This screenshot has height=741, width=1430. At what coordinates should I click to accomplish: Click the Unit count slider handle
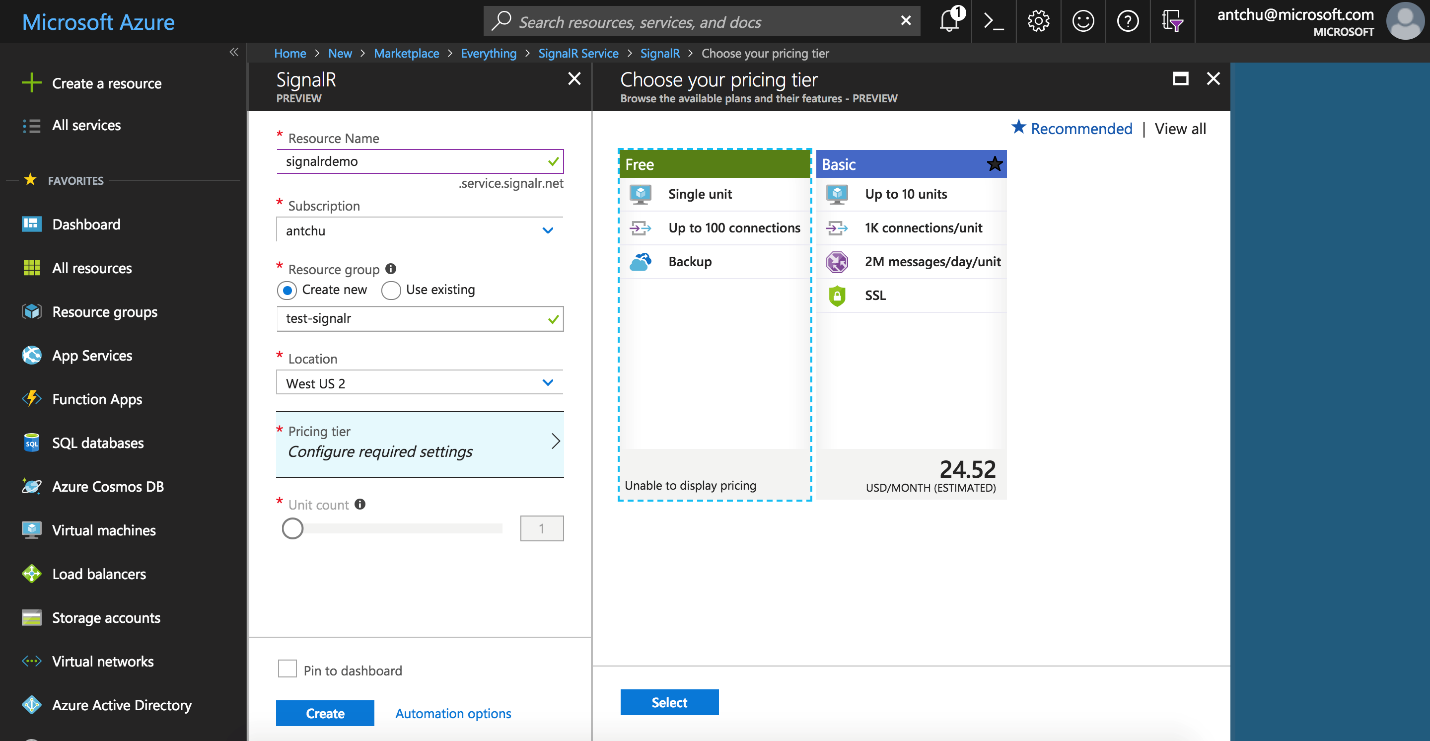click(x=292, y=528)
